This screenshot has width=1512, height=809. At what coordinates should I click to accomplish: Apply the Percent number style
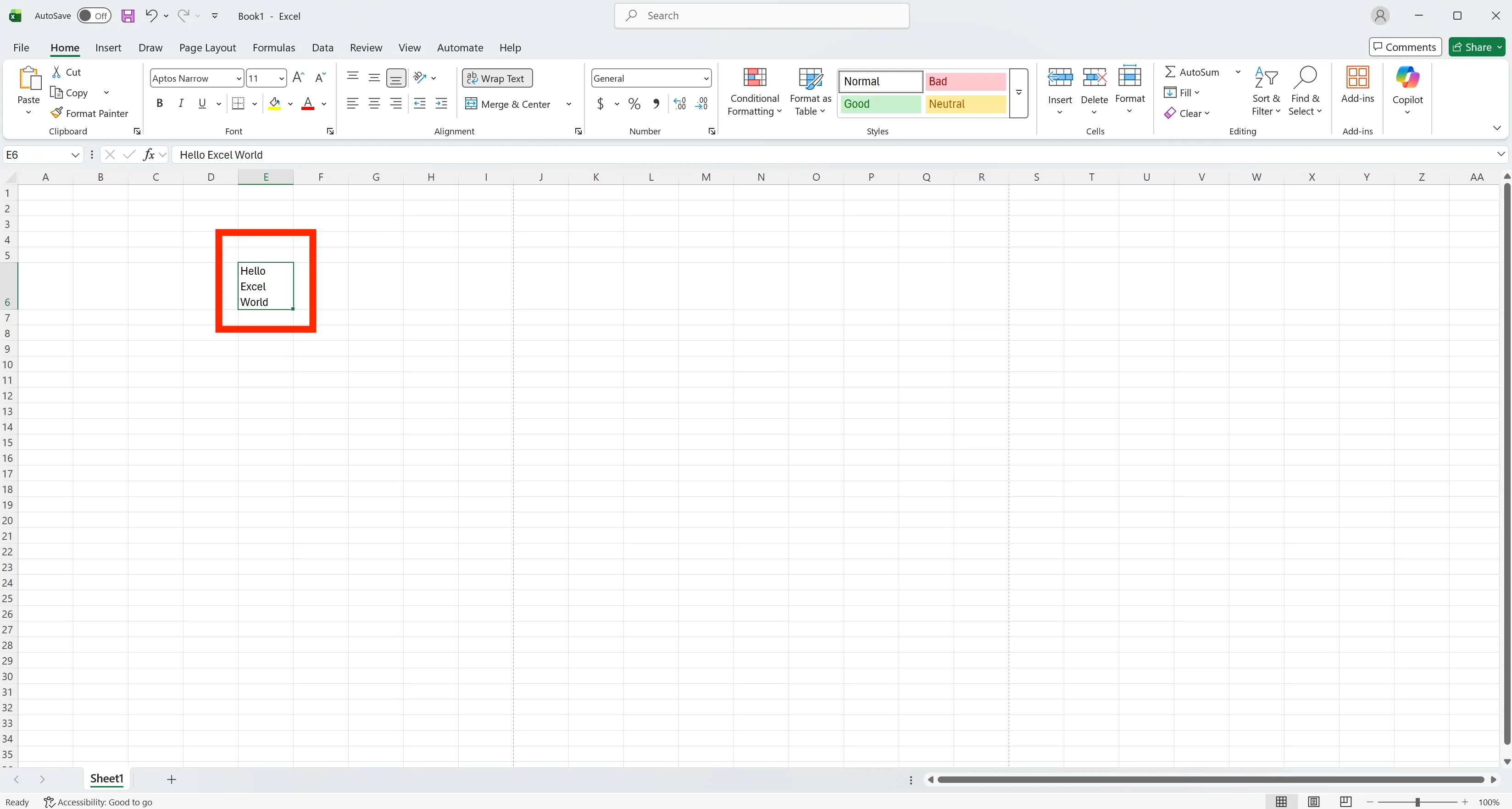coord(634,104)
